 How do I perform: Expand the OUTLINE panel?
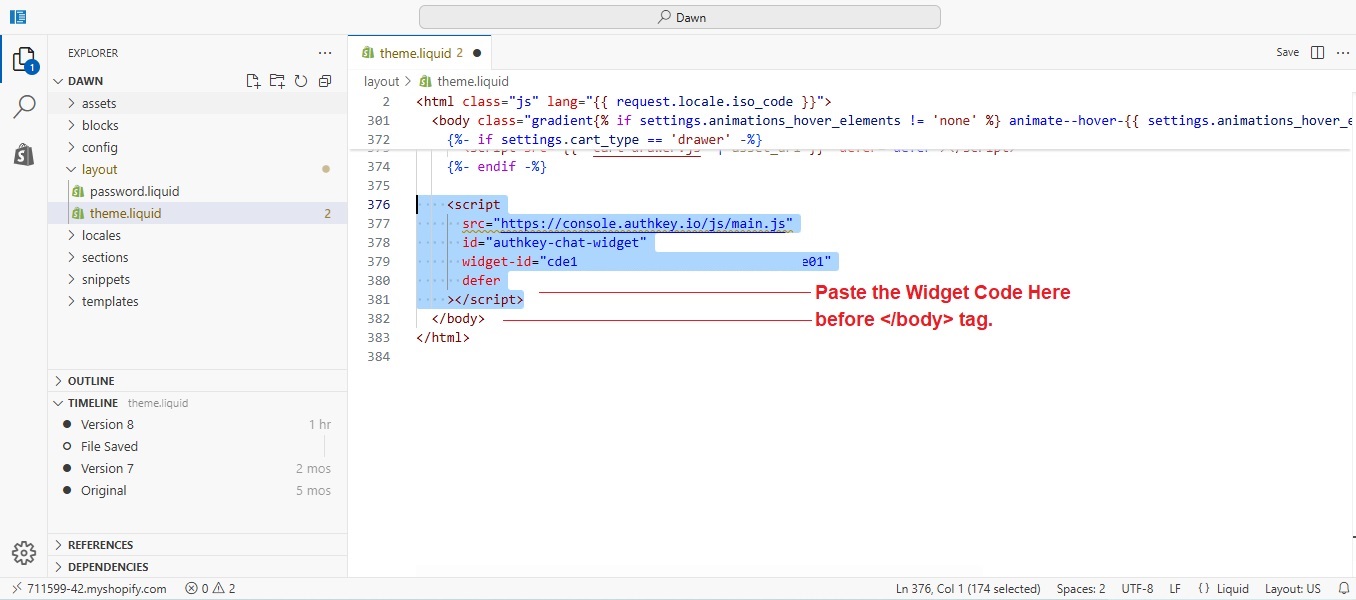tap(197, 381)
